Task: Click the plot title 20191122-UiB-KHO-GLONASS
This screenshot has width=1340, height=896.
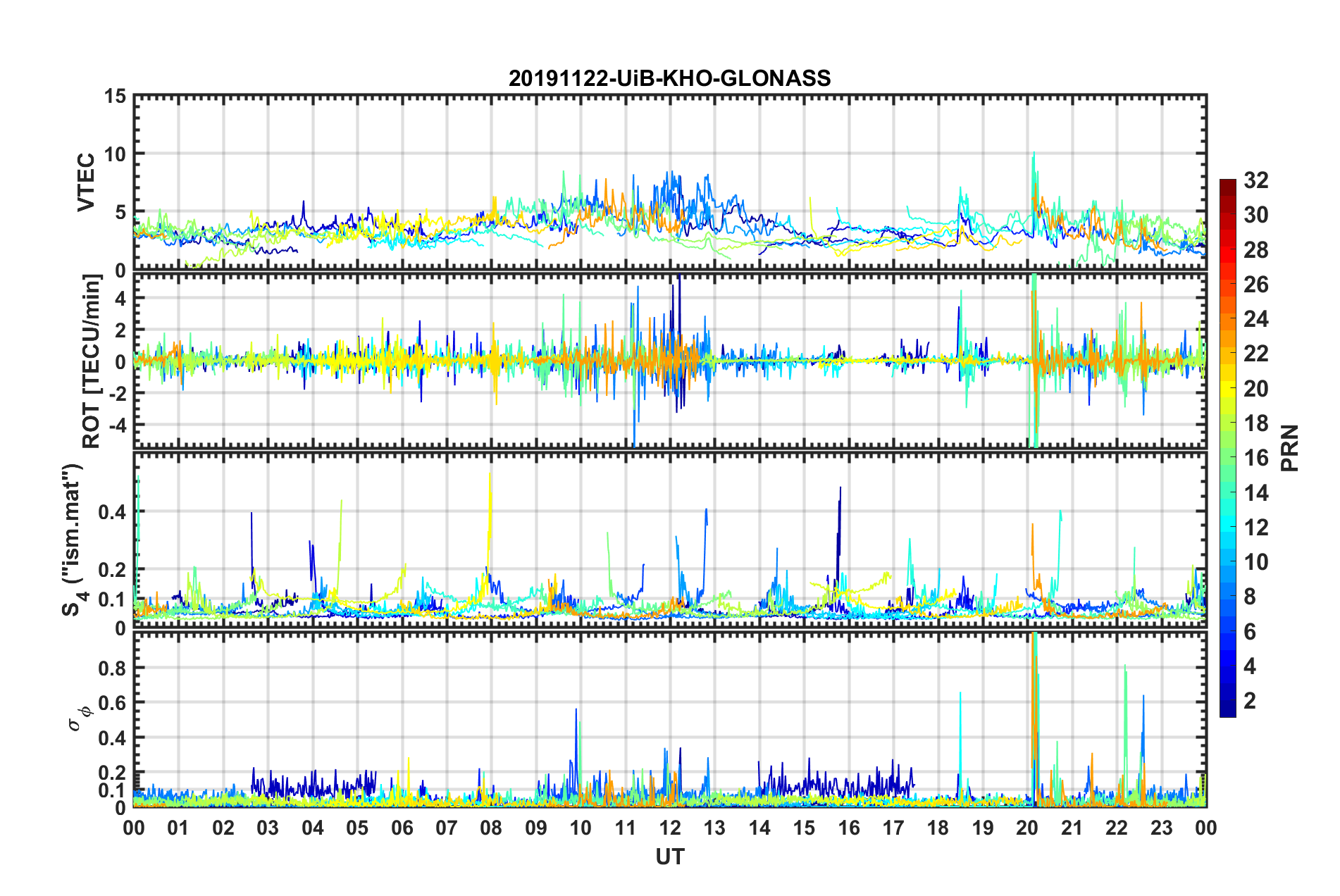Action: 669,78
